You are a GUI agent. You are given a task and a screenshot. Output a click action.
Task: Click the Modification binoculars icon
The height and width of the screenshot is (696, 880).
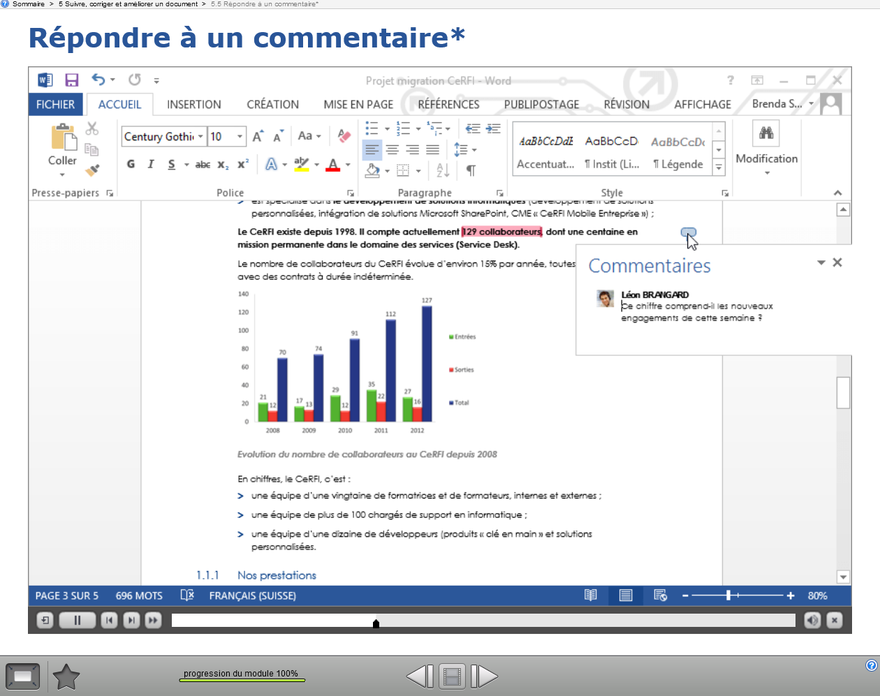coord(766,134)
